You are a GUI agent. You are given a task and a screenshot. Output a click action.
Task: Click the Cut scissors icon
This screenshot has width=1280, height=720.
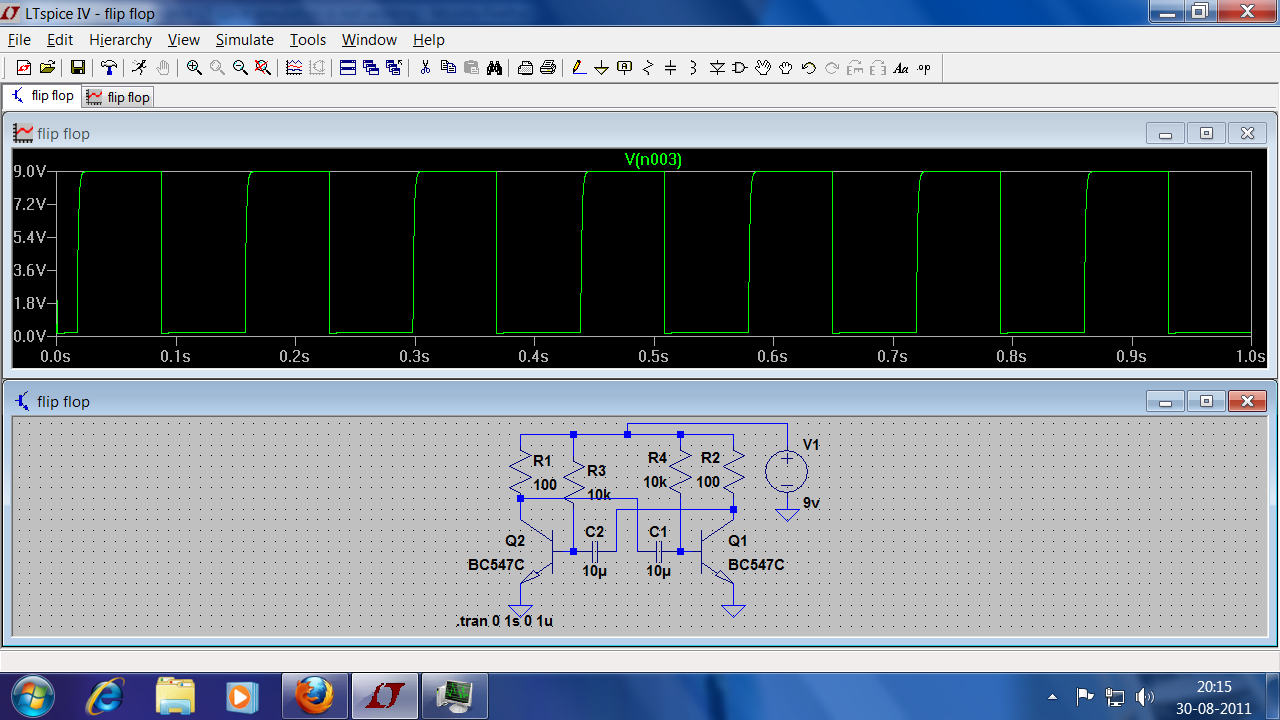pos(425,68)
